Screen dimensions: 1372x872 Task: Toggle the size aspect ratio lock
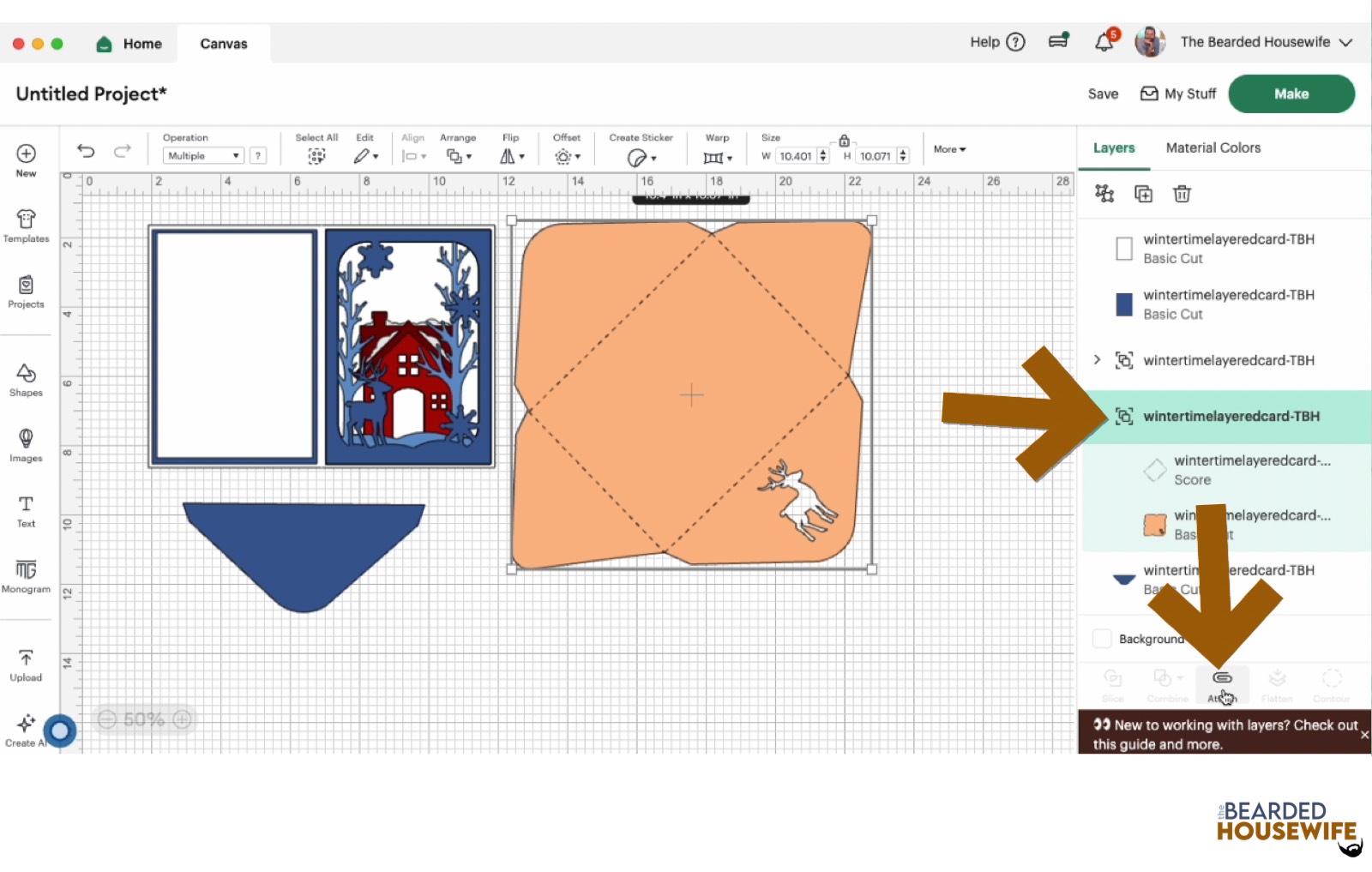click(844, 141)
